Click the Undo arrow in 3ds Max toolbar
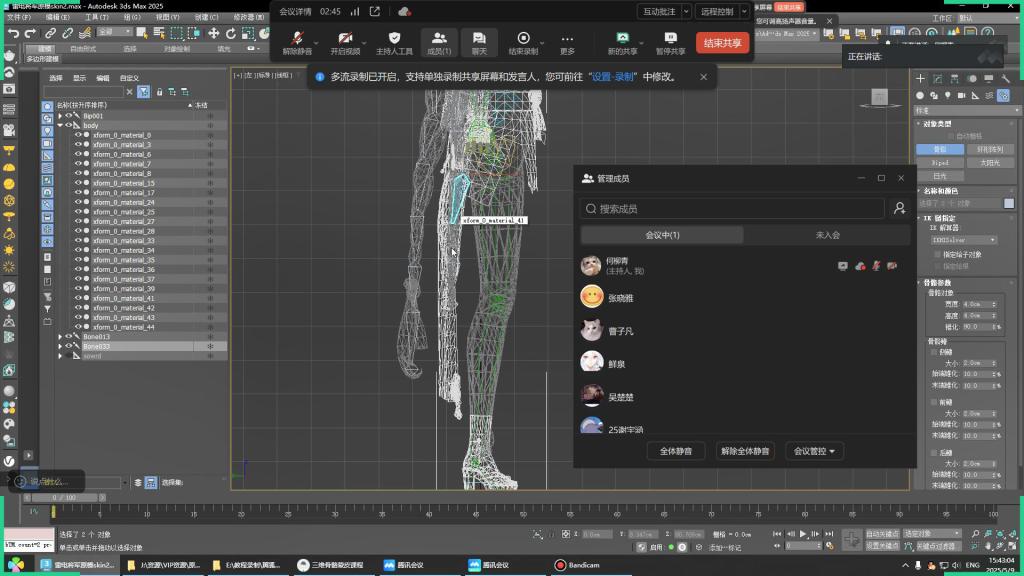Viewport: 1024px width, 576px height. click(x=13, y=33)
